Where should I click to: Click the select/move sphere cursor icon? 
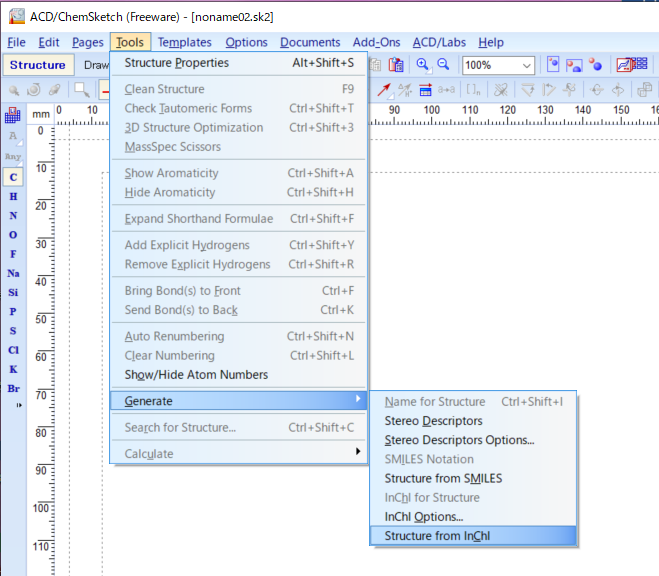pyautogui.click(x=14, y=89)
